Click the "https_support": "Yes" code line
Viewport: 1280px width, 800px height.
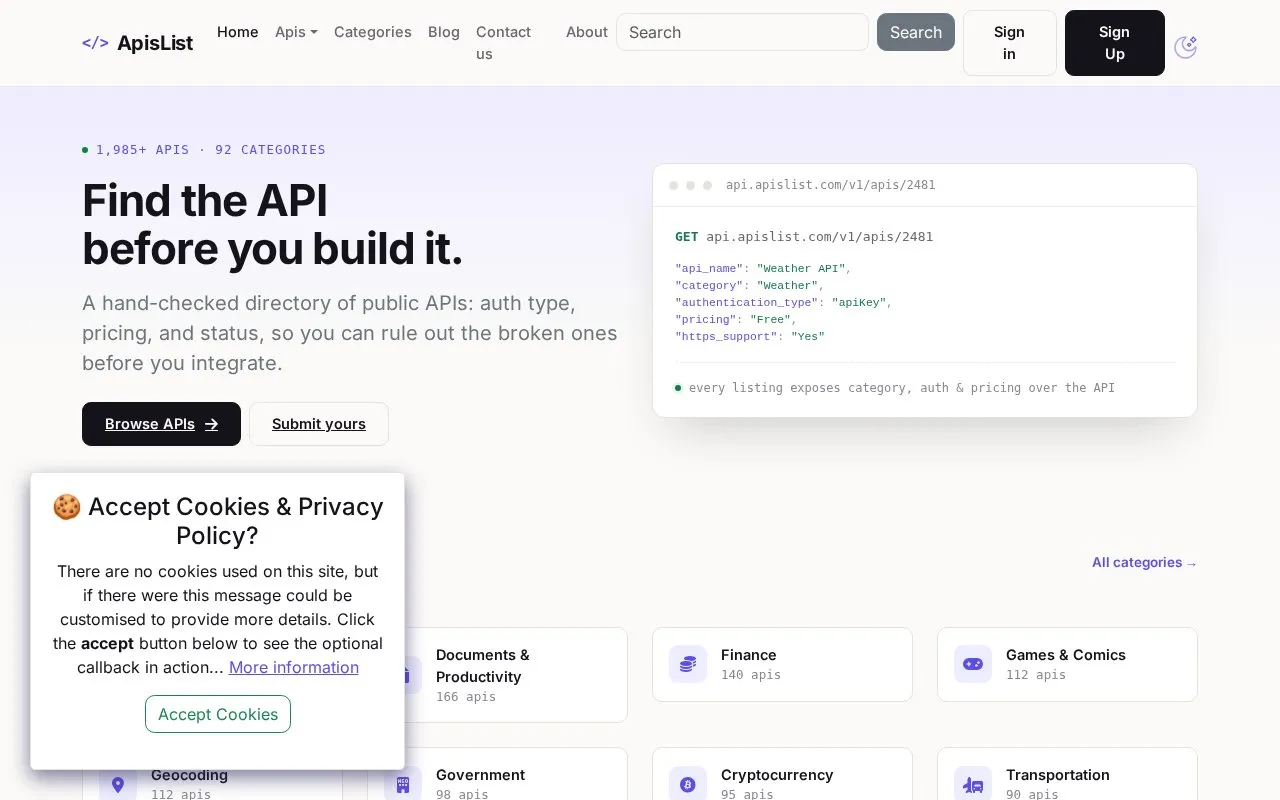[x=750, y=337]
